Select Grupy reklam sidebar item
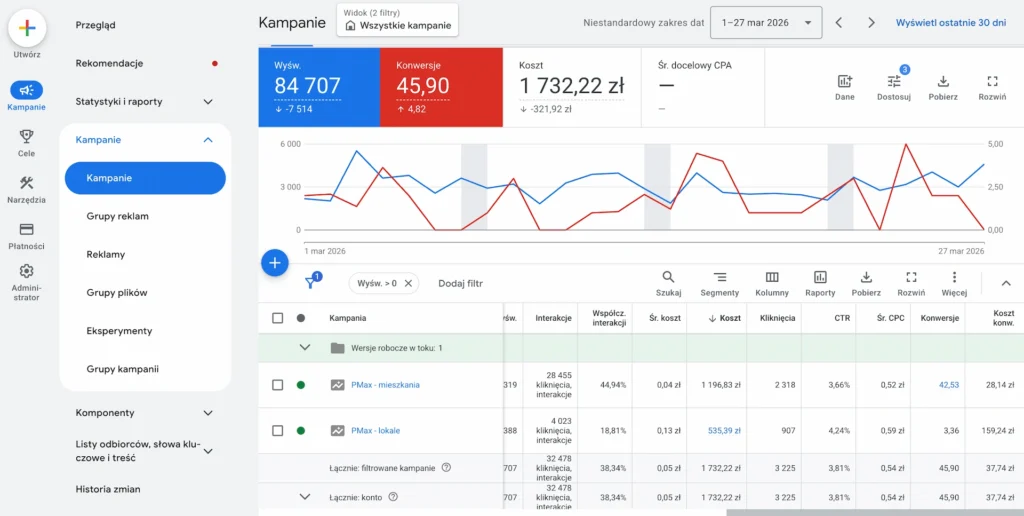1024x516 pixels. [x=118, y=216]
